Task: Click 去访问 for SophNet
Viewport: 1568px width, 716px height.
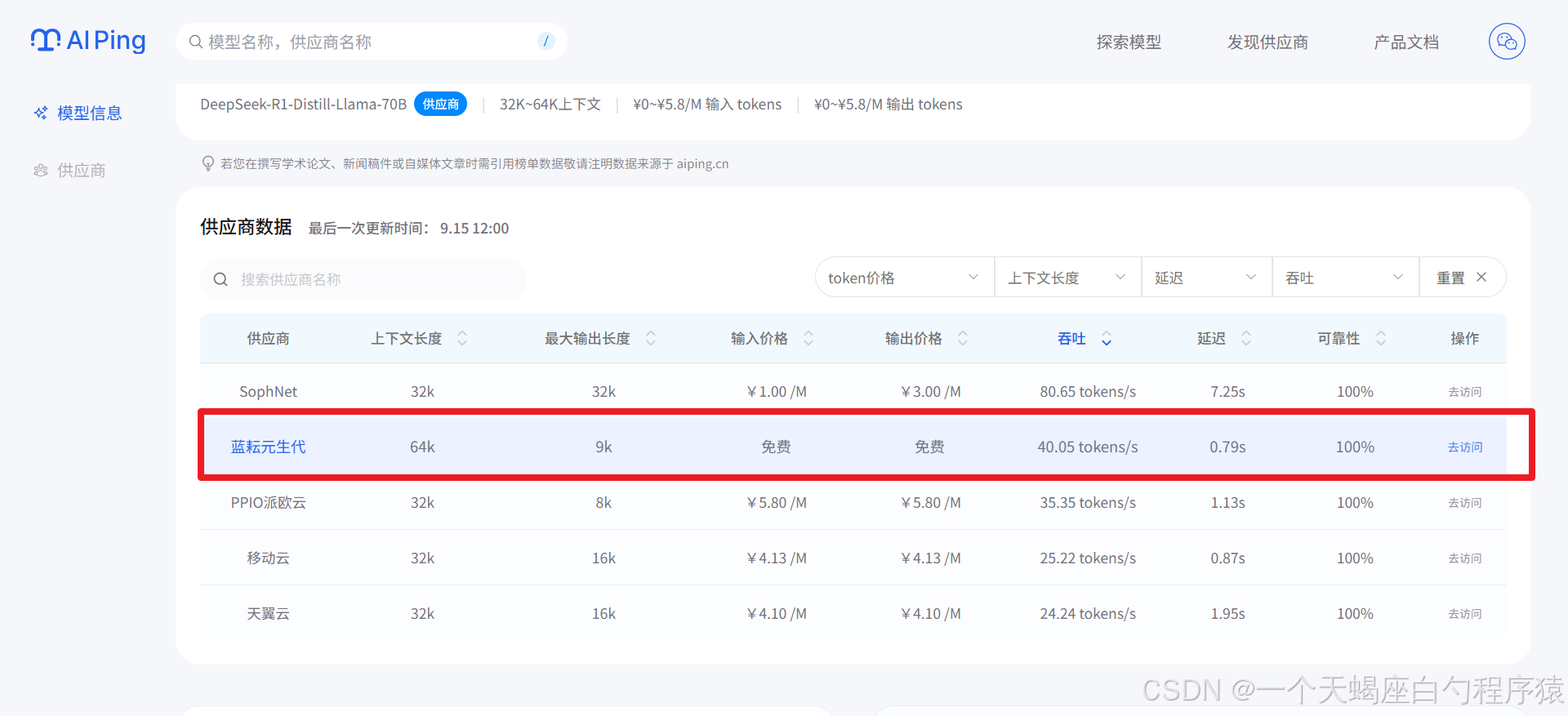Action: point(1465,392)
